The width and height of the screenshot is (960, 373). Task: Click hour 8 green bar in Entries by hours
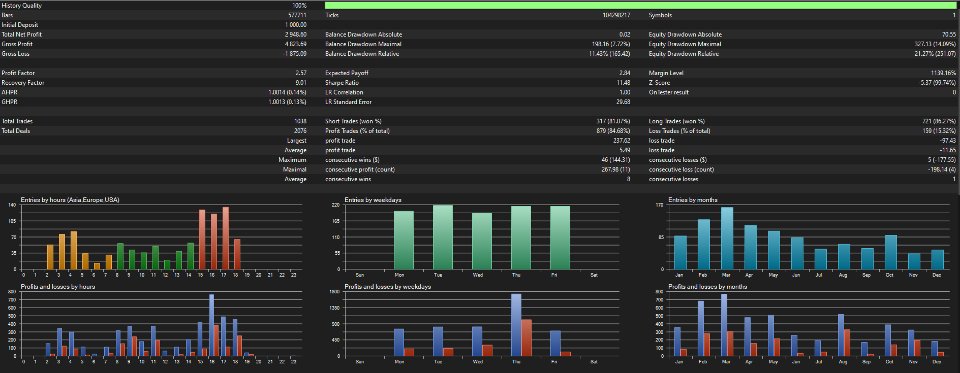[x=121, y=256]
